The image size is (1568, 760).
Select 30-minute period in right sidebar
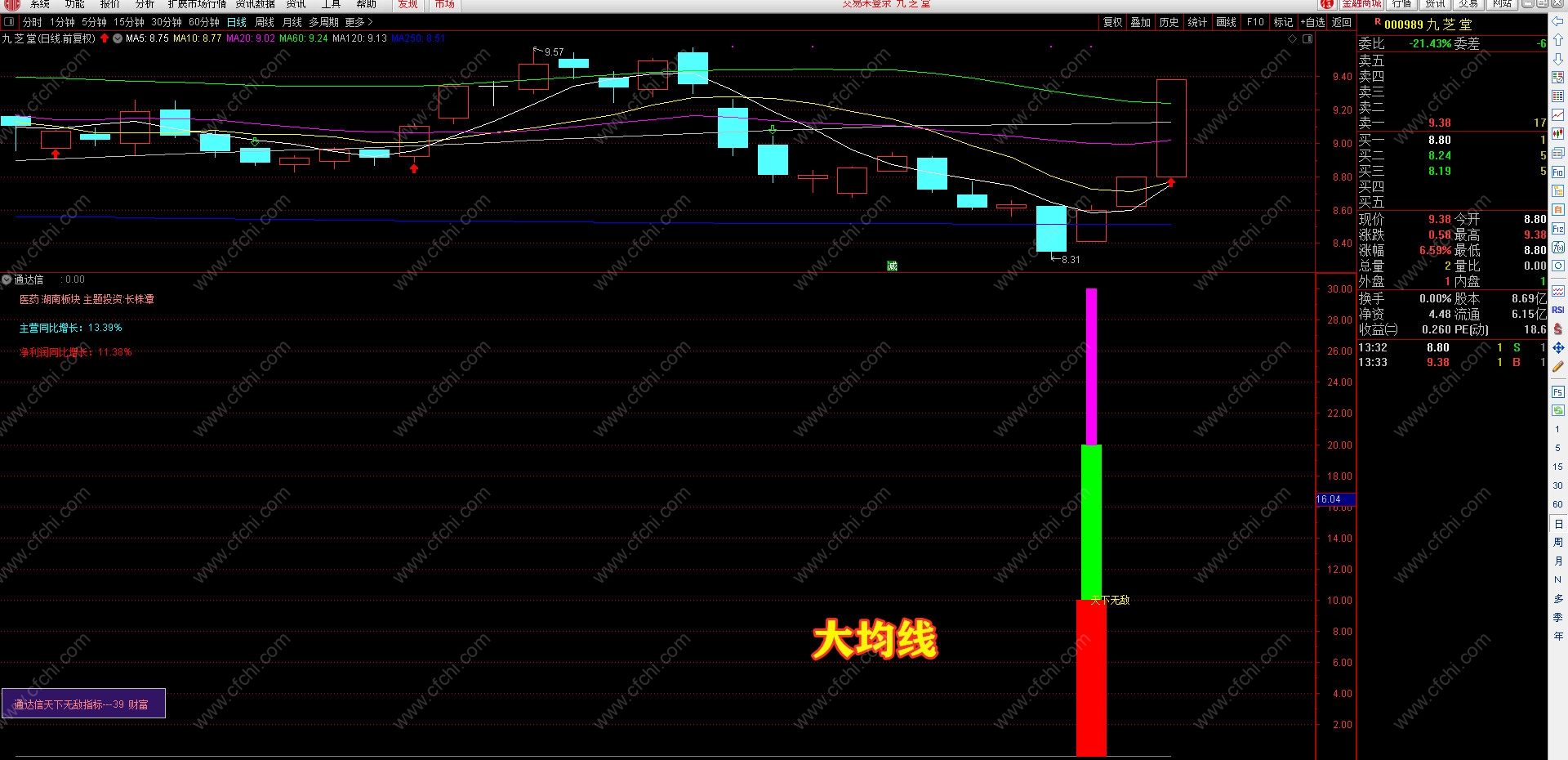click(x=1557, y=485)
